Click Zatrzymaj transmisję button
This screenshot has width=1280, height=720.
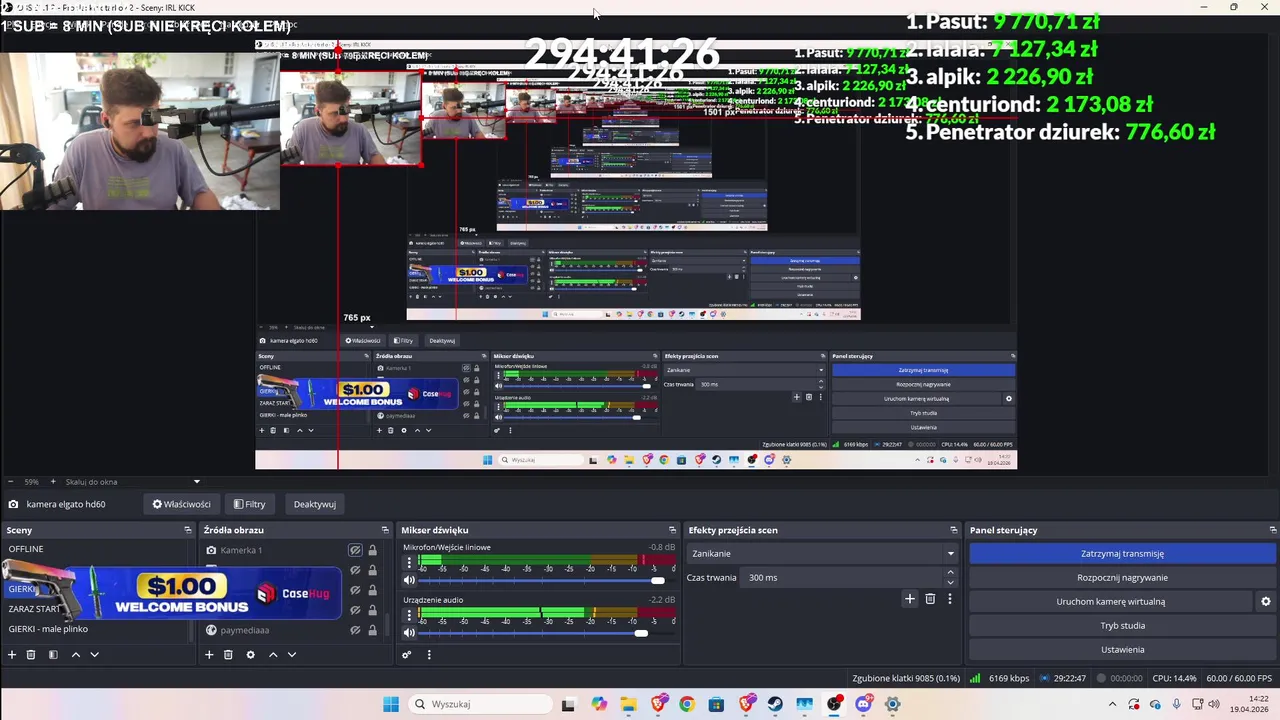coord(1122,553)
